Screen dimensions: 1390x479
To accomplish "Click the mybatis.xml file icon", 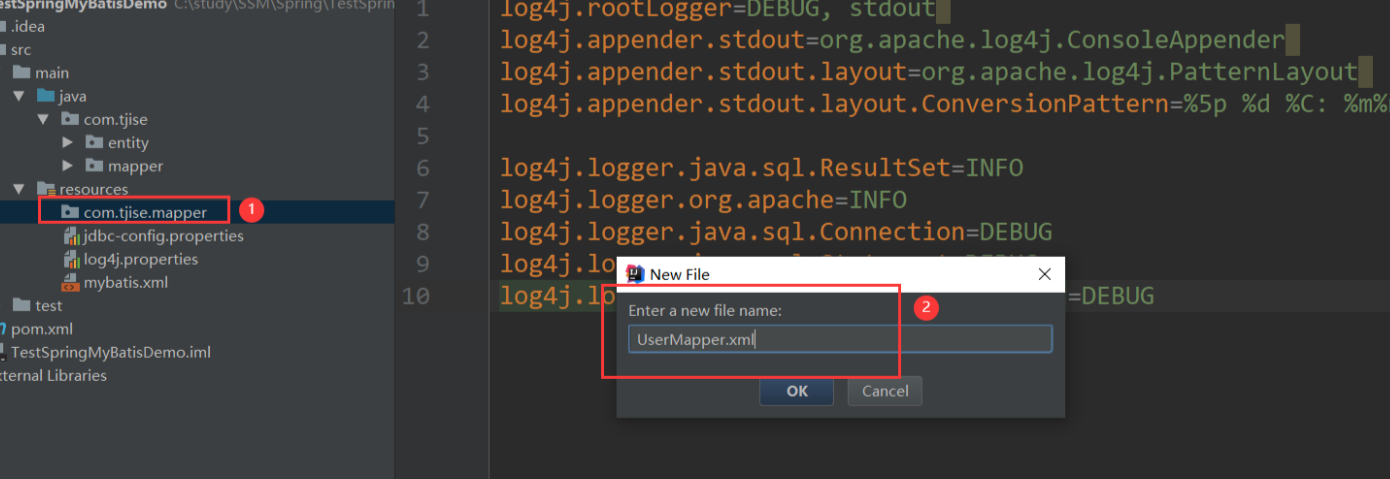I will coord(71,282).
